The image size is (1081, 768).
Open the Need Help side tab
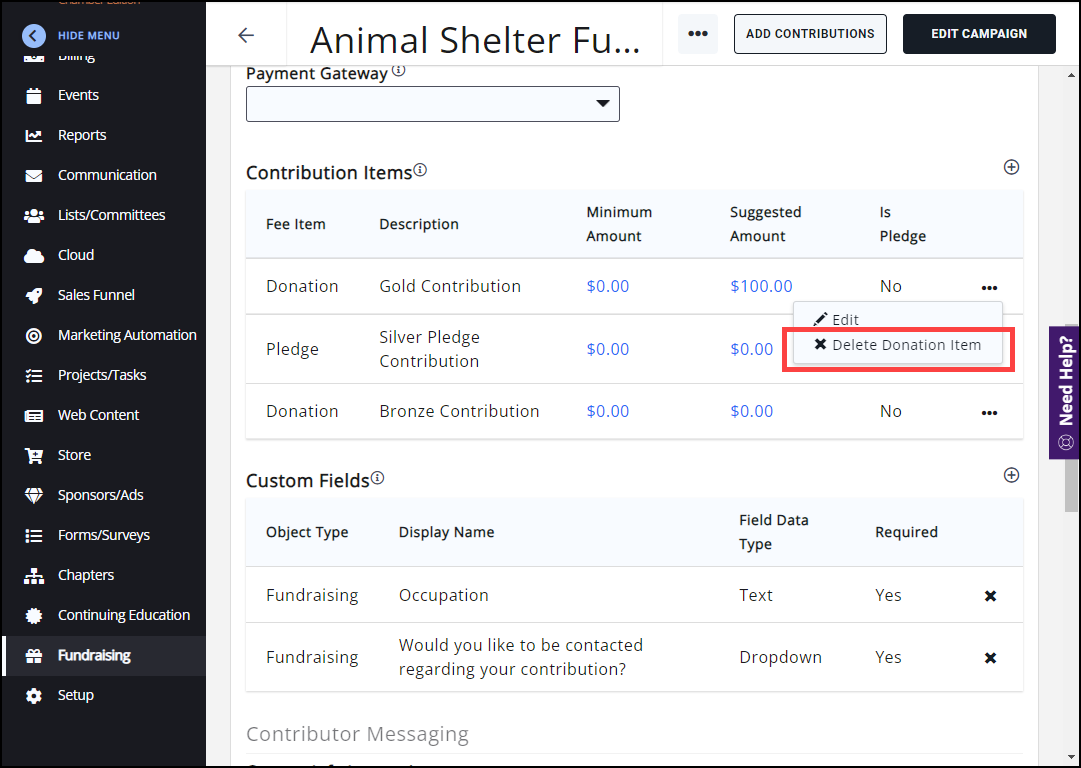(1065, 392)
